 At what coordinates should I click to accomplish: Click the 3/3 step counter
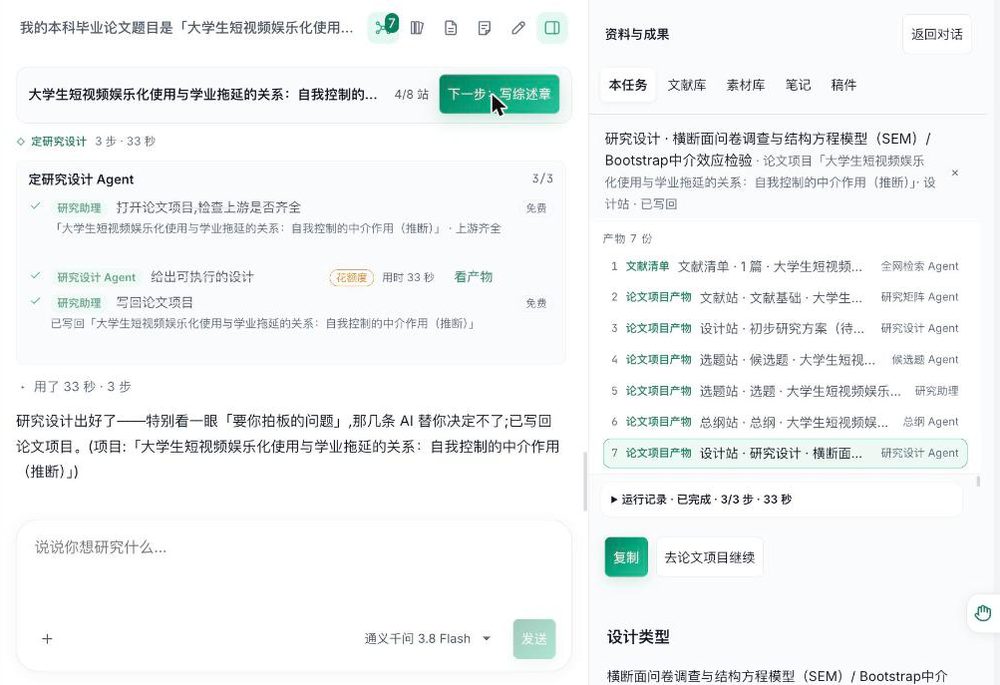click(x=543, y=179)
